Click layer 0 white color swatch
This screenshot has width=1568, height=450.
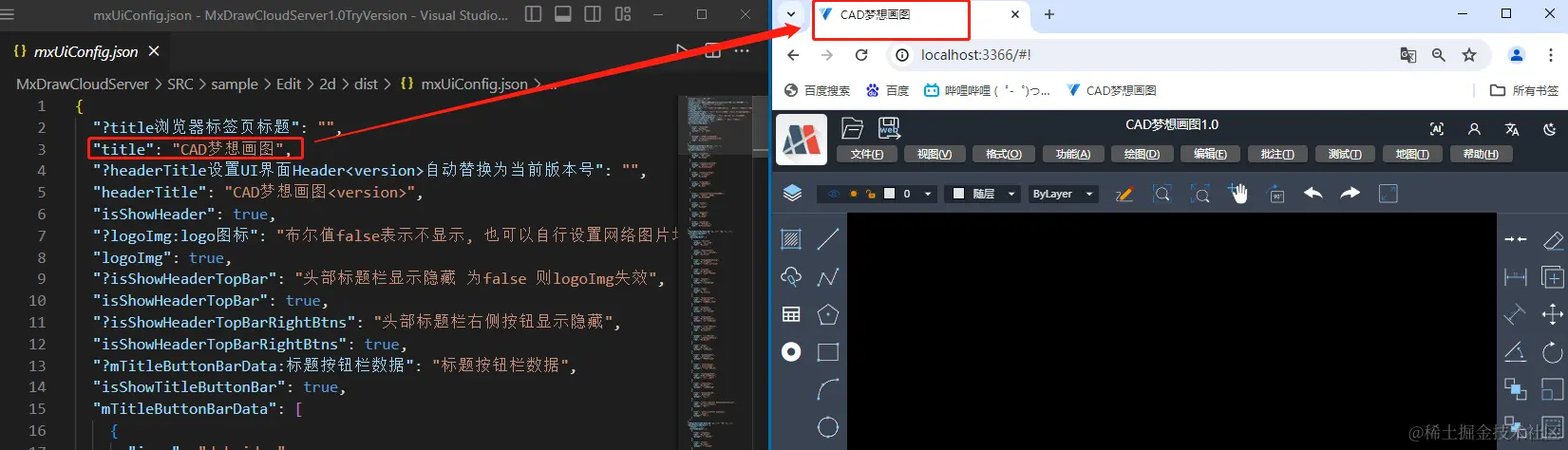click(889, 194)
